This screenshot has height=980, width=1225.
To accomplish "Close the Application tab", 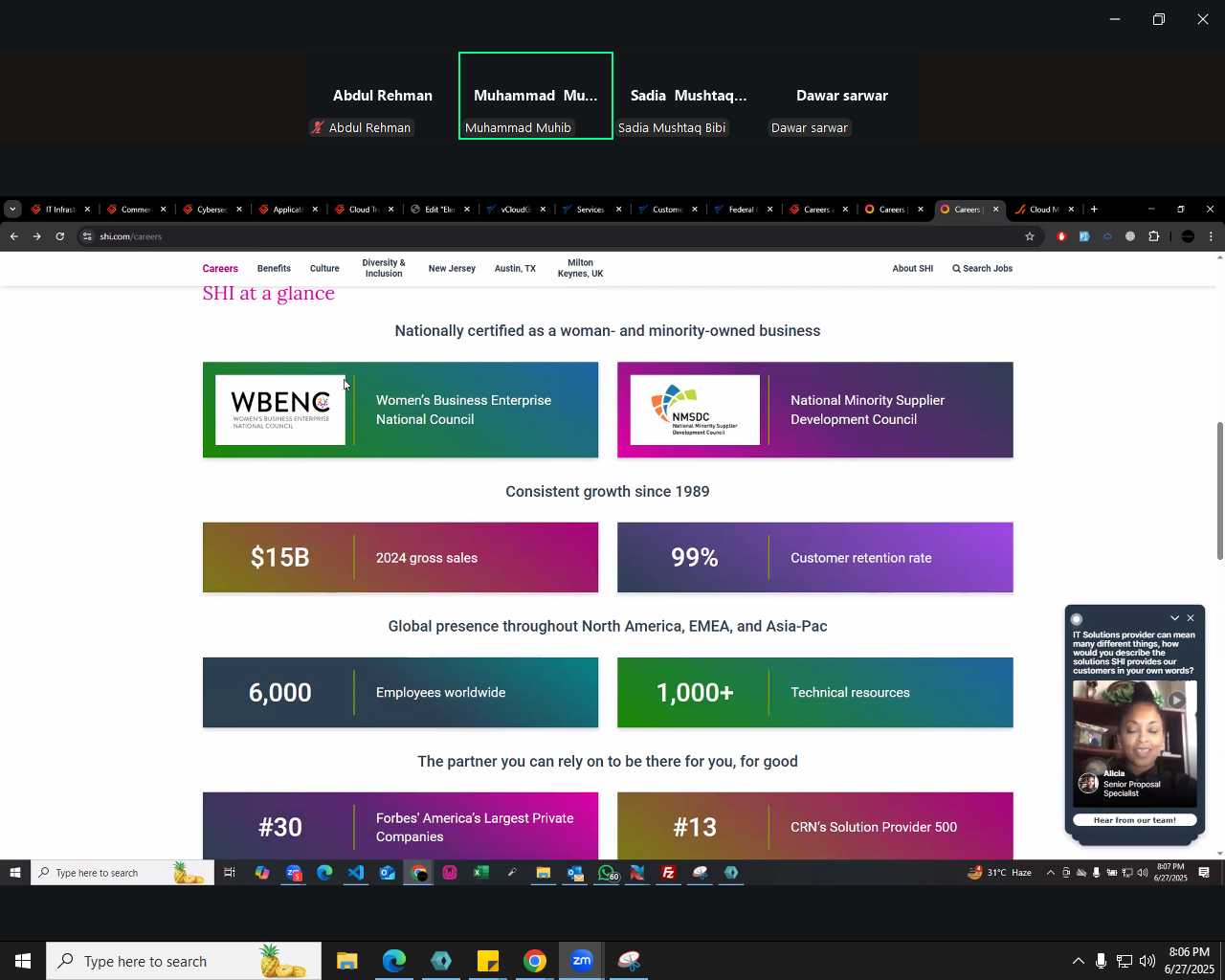I will (315, 210).
